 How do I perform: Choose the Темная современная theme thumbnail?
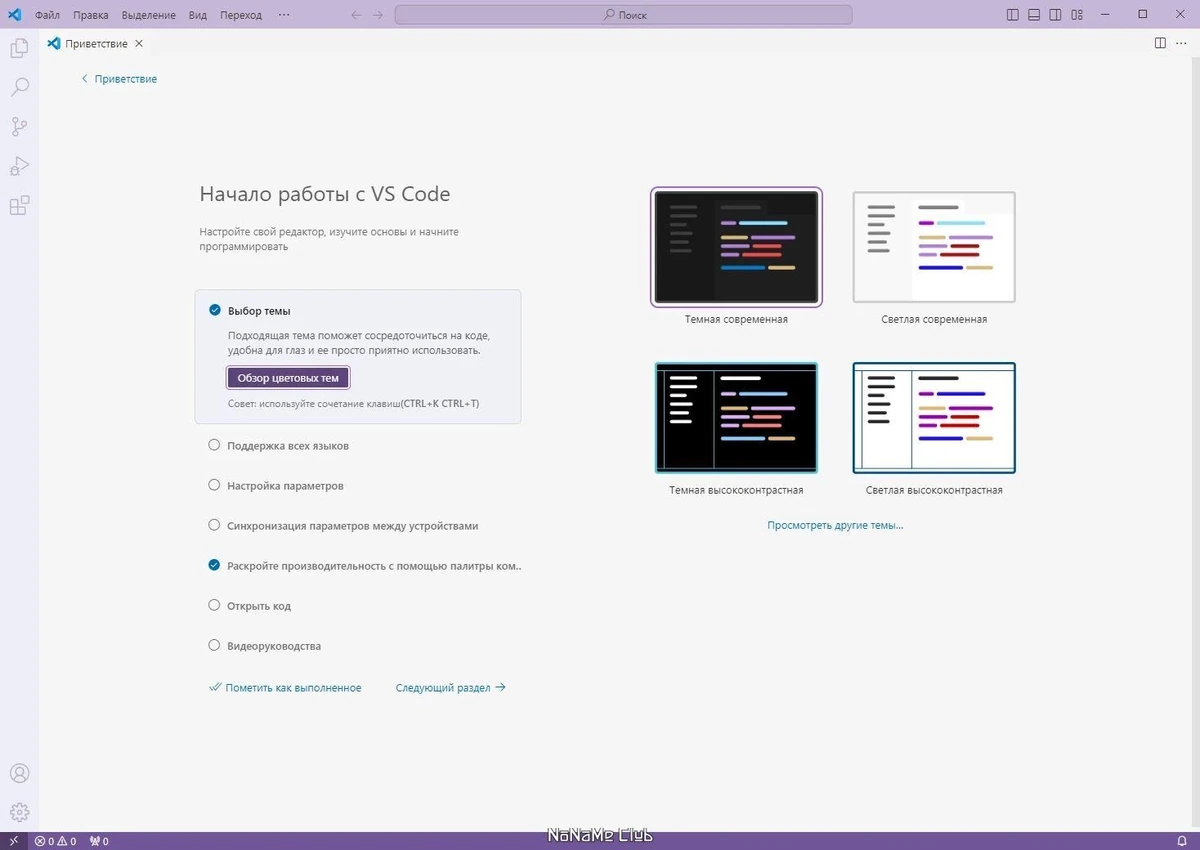pos(736,246)
